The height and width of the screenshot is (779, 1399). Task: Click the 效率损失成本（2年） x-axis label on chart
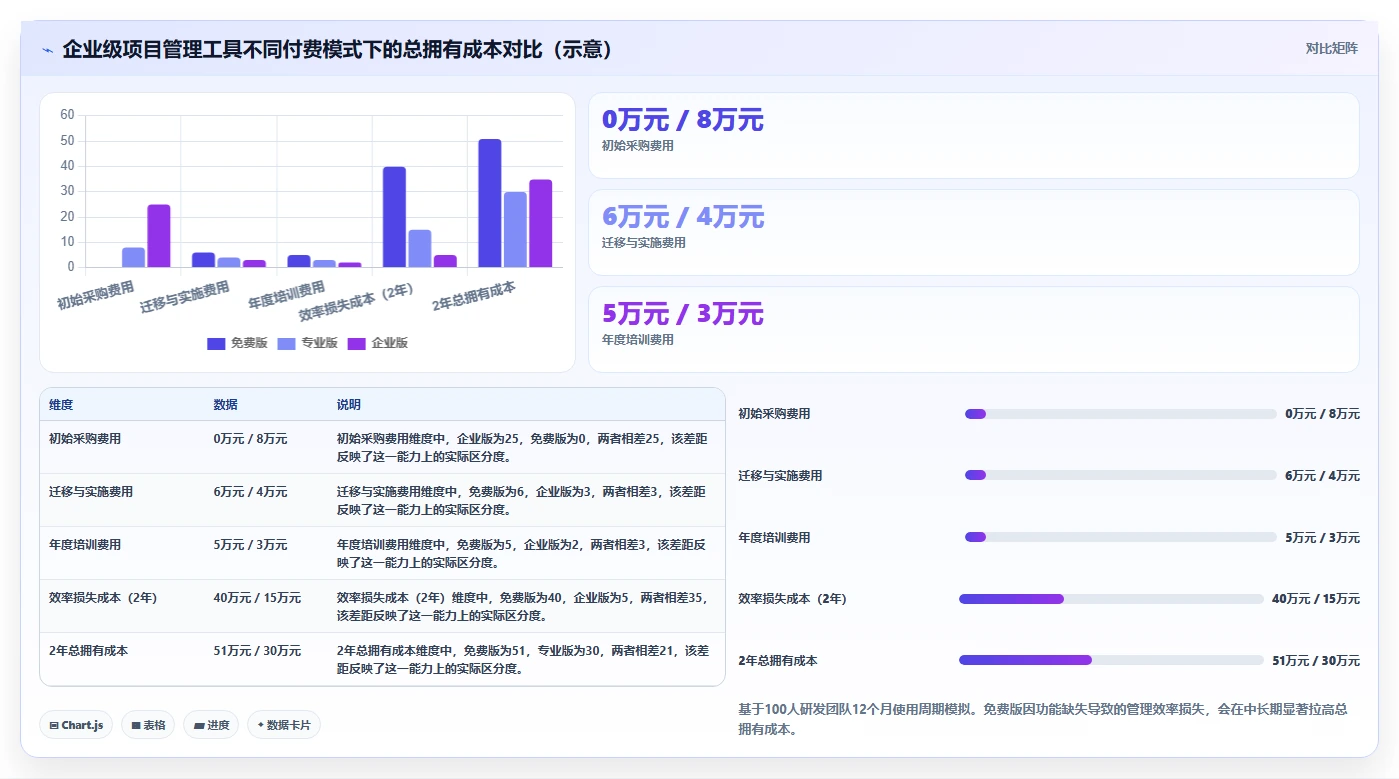click(357, 301)
